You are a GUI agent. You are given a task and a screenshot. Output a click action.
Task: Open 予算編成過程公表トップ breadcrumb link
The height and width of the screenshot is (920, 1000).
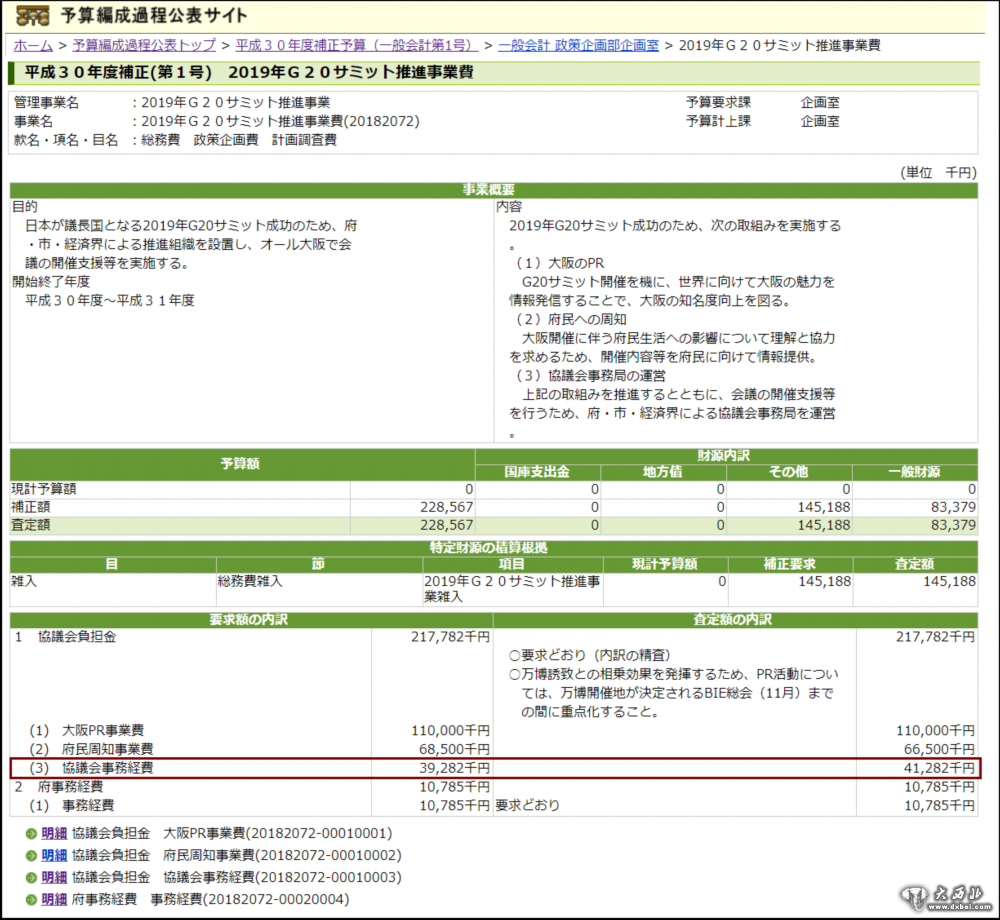click(x=144, y=45)
